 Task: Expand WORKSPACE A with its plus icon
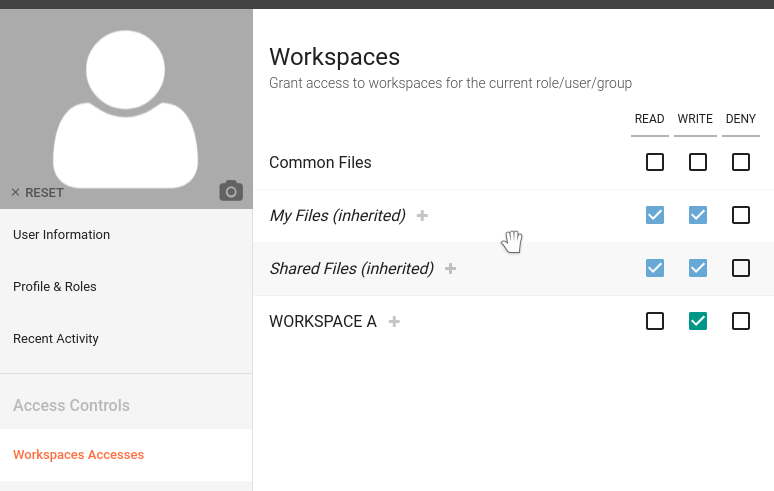(x=394, y=322)
